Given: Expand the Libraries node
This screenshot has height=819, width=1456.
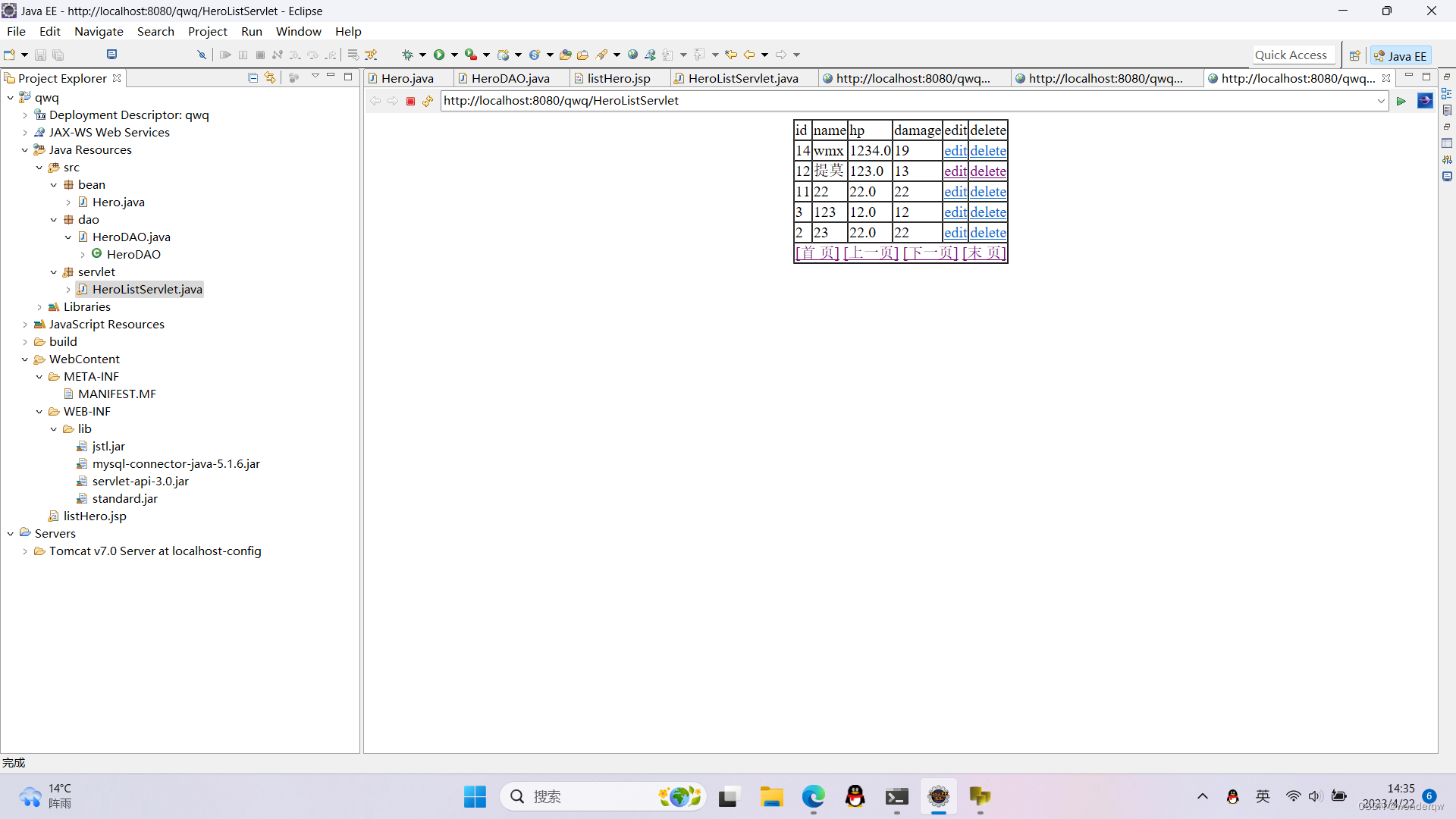Looking at the screenshot, I should tap(39, 307).
